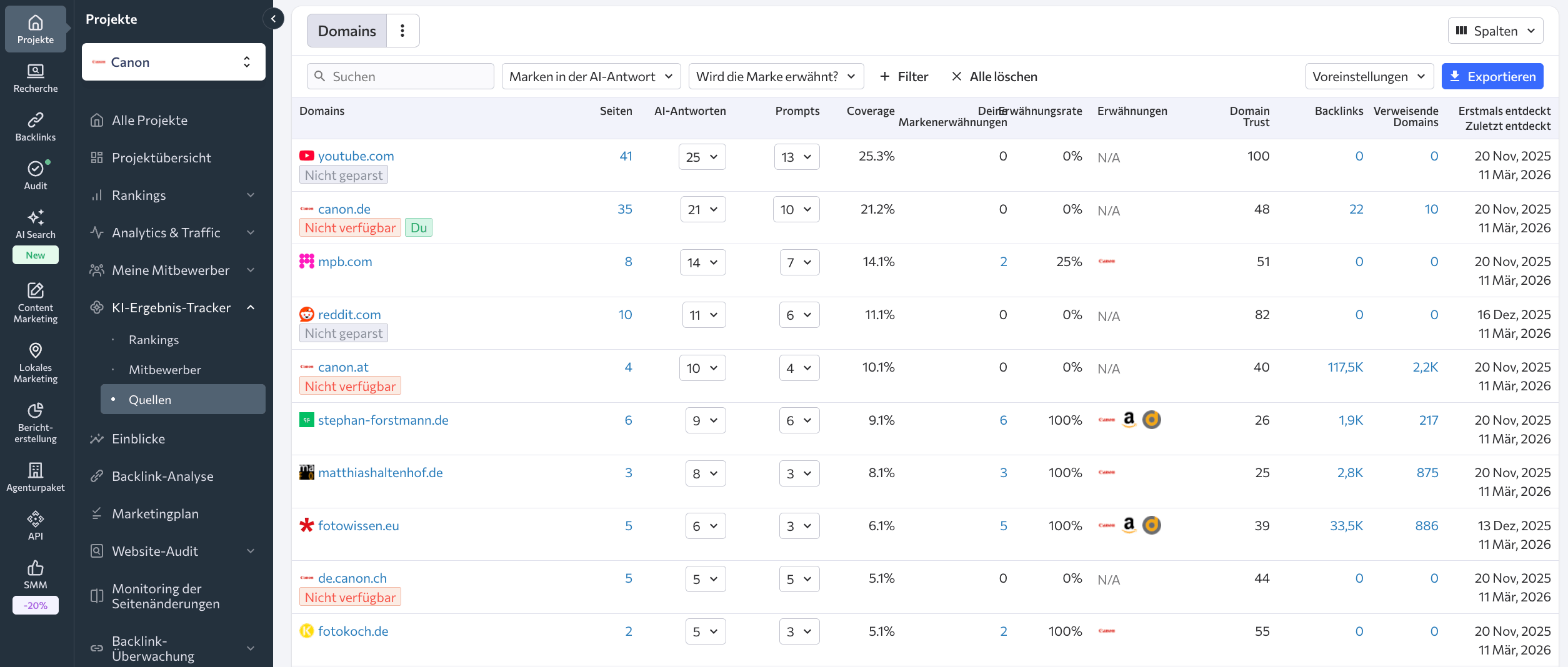Viewport: 1568px width, 667px height.
Task: Select the Backlinks icon in sidebar
Action: tap(35, 126)
